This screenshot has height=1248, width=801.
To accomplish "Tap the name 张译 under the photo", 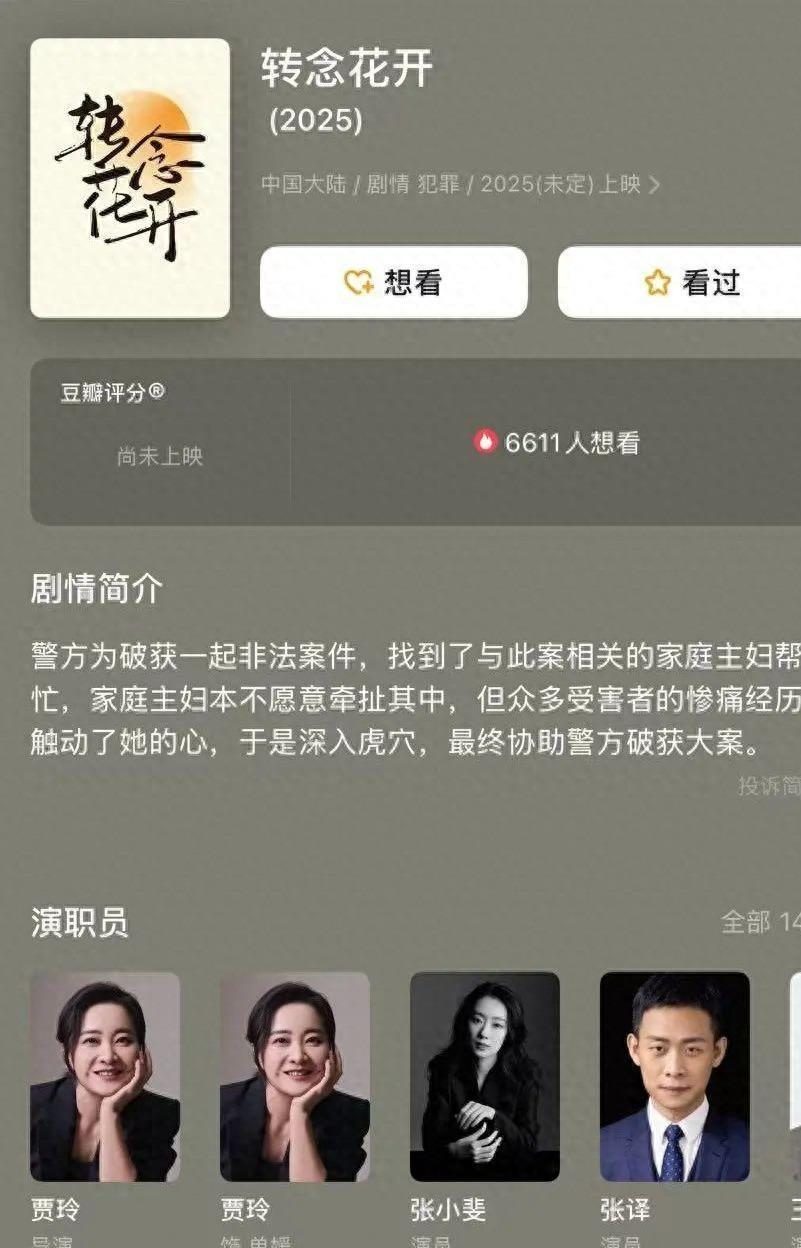I will (x=625, y=1210).
